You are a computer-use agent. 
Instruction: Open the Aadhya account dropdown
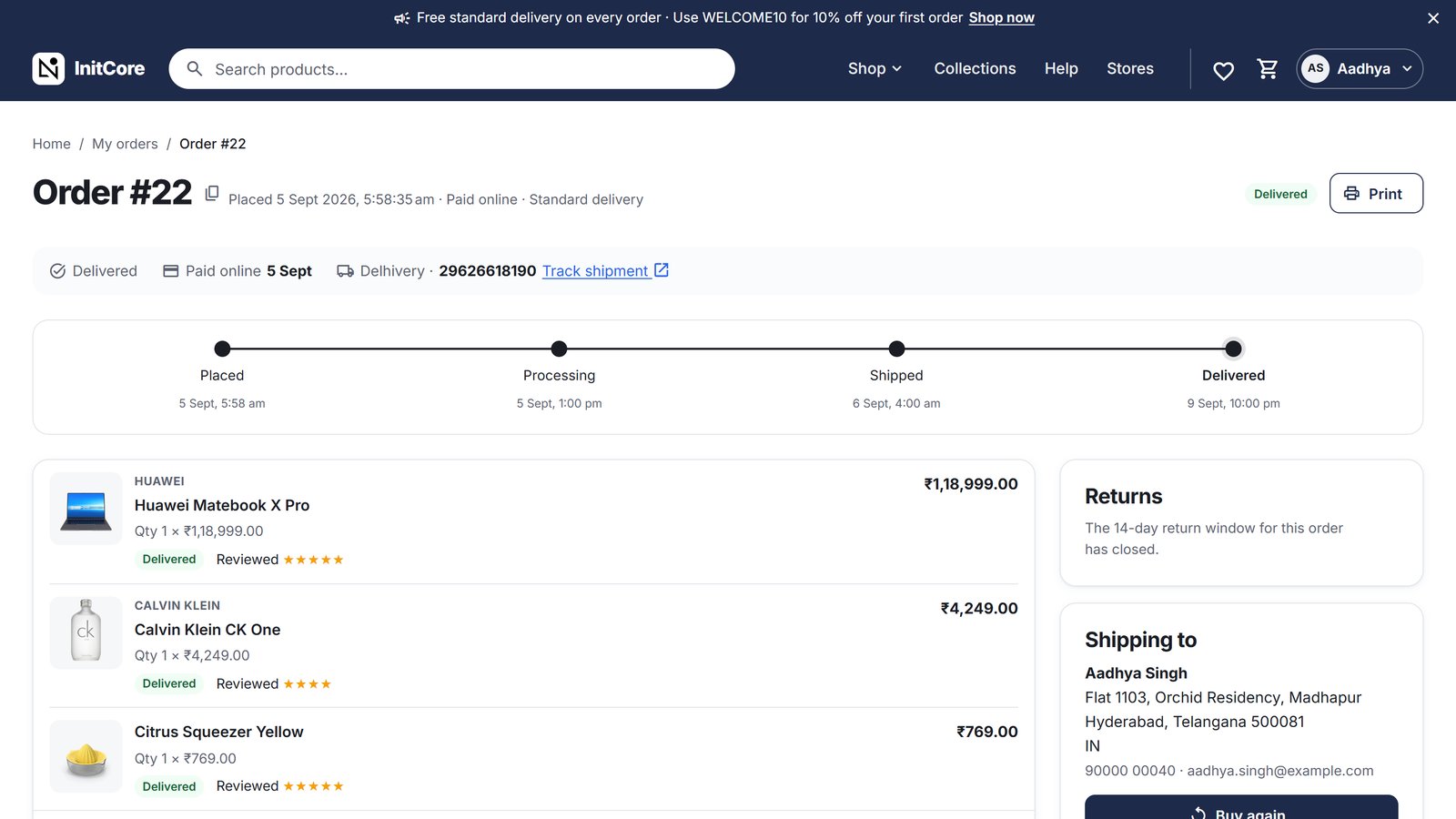[1360, 68]
